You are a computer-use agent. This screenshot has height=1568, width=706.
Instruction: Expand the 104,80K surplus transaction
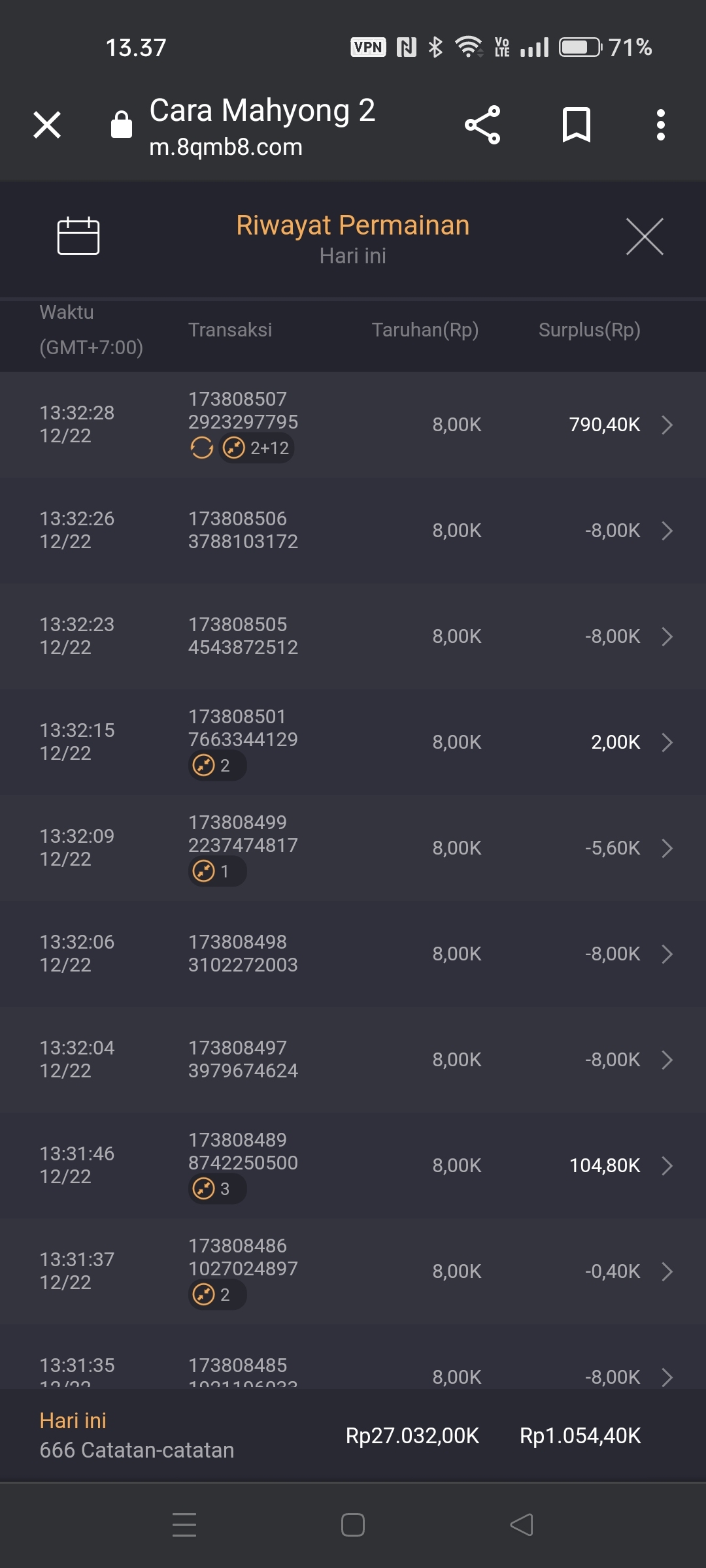pyautogui.click(x=667, y=1166)
